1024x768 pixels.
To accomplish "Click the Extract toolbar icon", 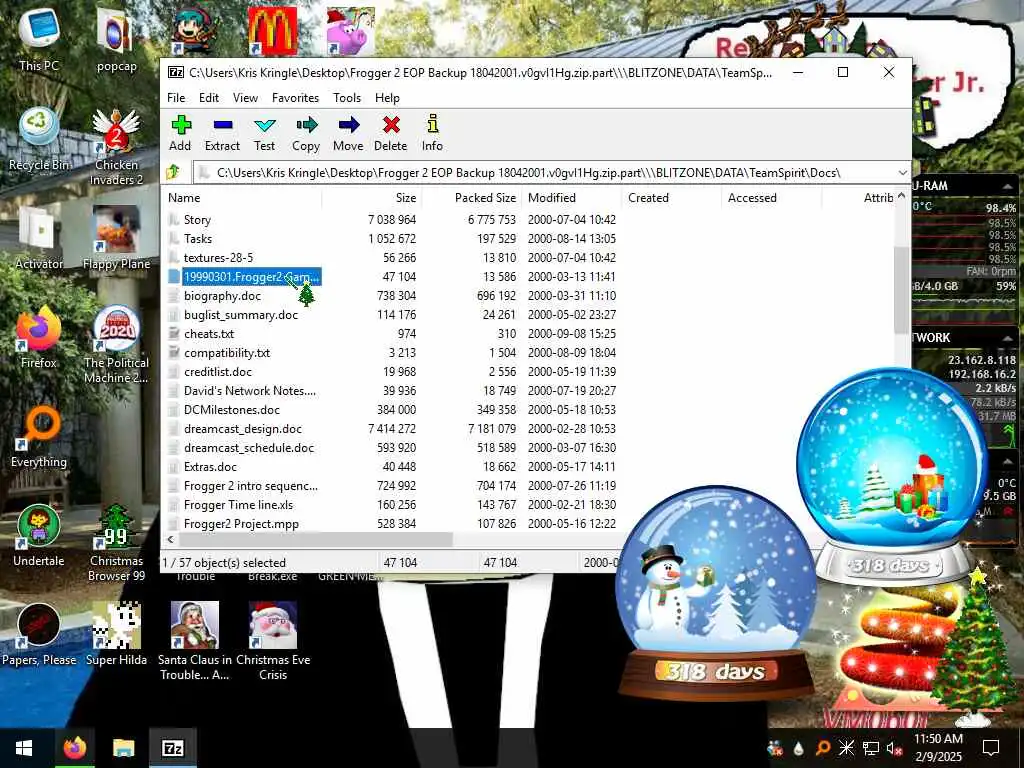I will tap(222, 133).
